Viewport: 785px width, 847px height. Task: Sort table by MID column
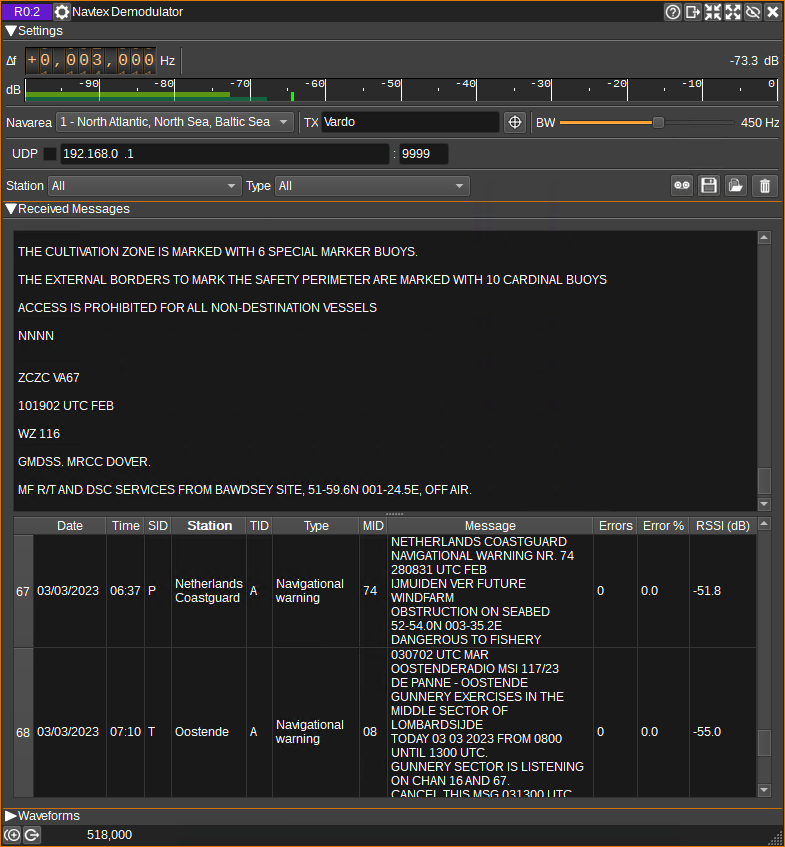tap(373, 526)
